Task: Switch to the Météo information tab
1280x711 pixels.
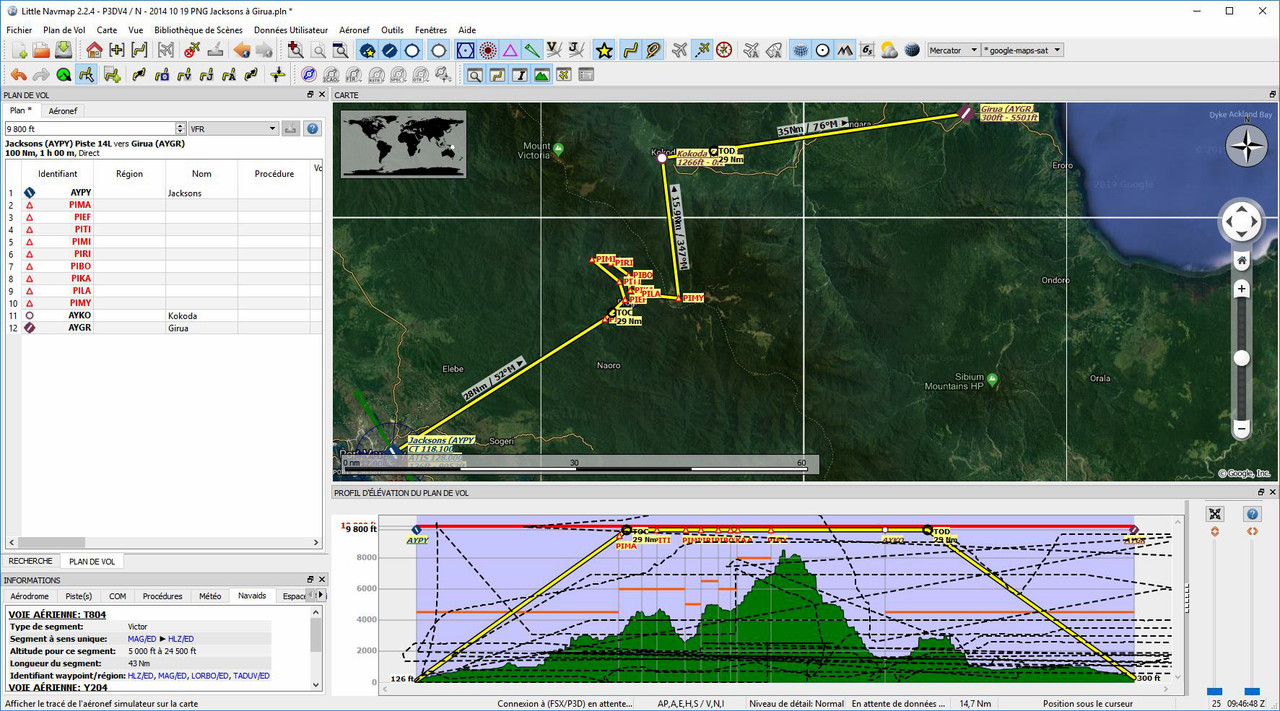Action: (x=210, y=596)
